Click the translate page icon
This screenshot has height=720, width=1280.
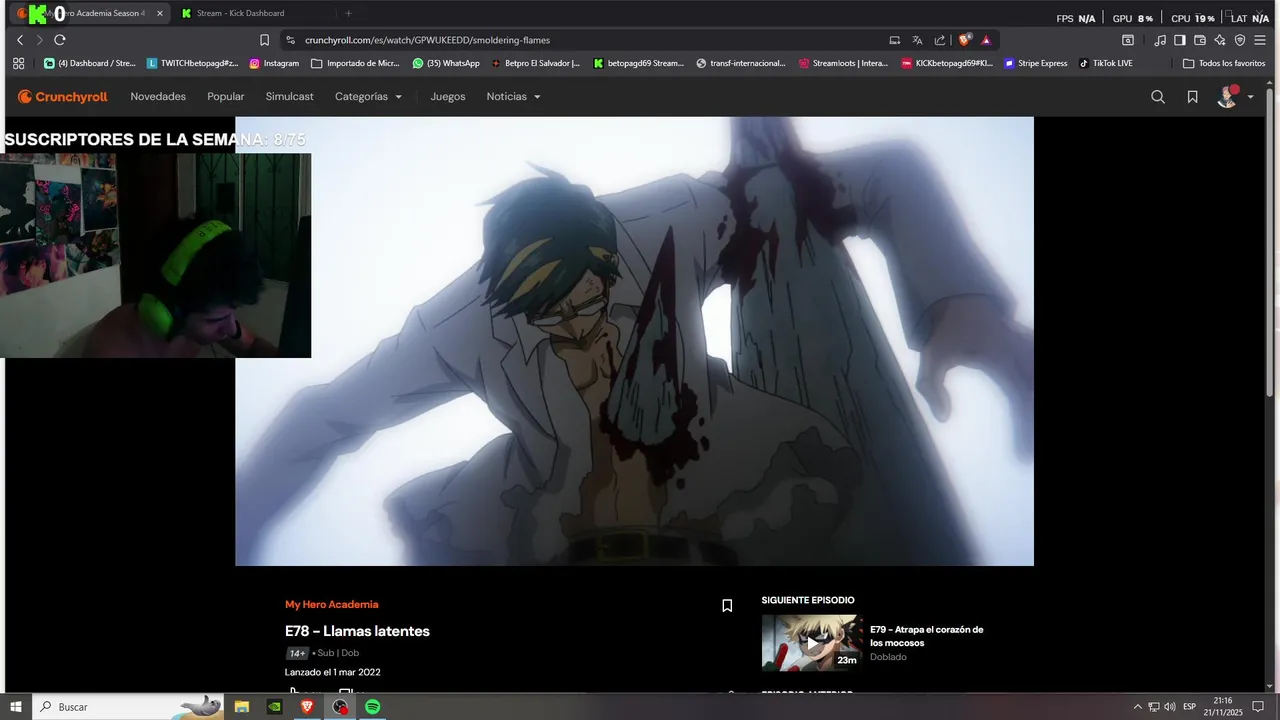(917, 40)
